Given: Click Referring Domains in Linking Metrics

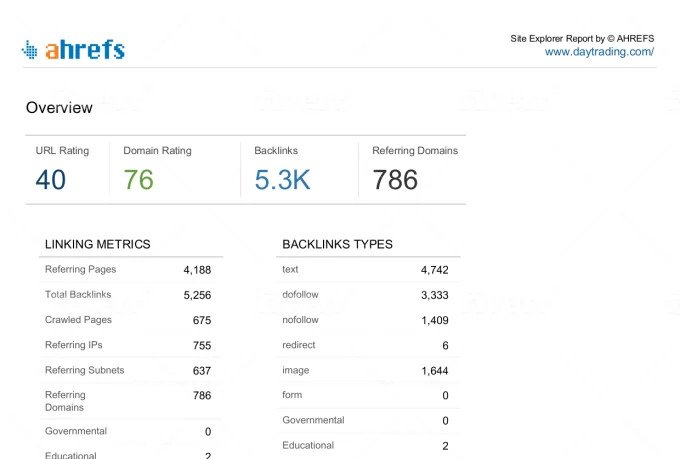Looking at the screenshot, I should [x=65, y=401].
